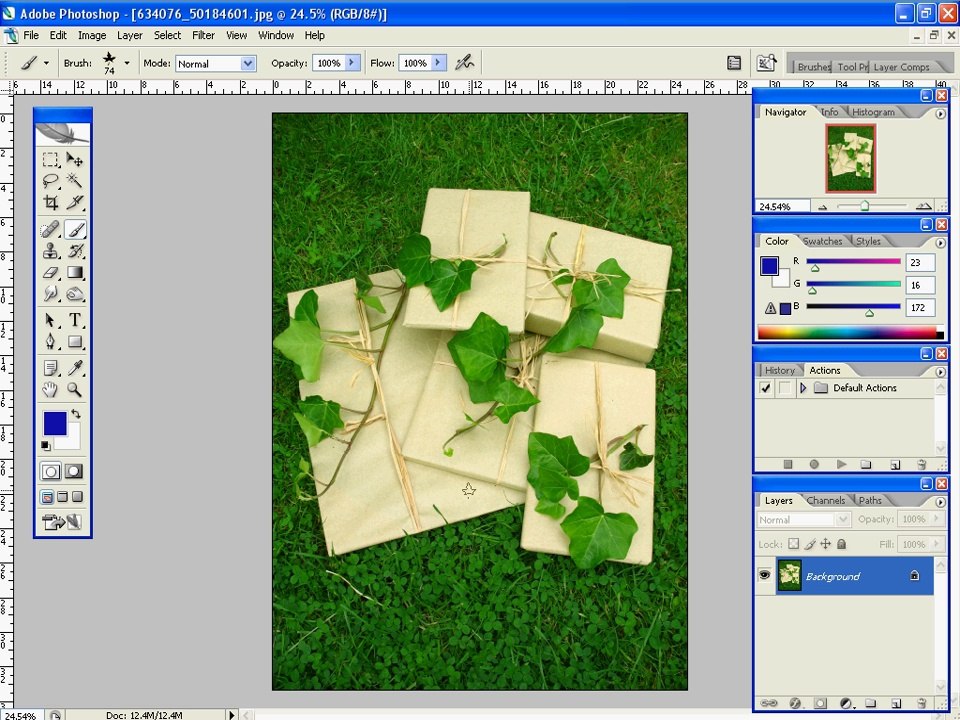Viewport: 960px width, 720px height.
Task: Select the Move tool
Action: coord(75,160)
